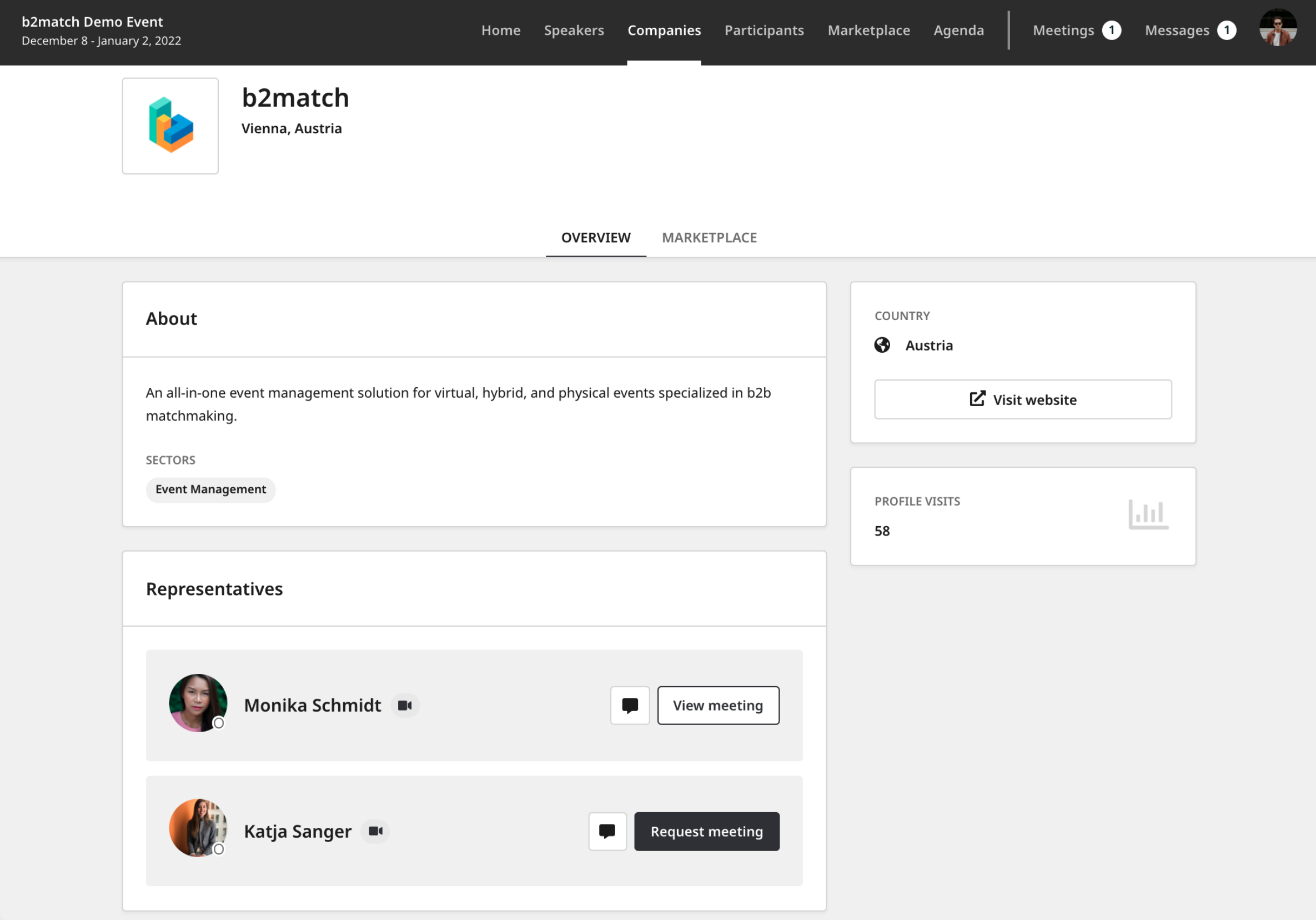Image resolution: width=1316 pixels, height=920 pixels.
Task: Open Messages with one notification
Action: click(x=1190, y=31)
